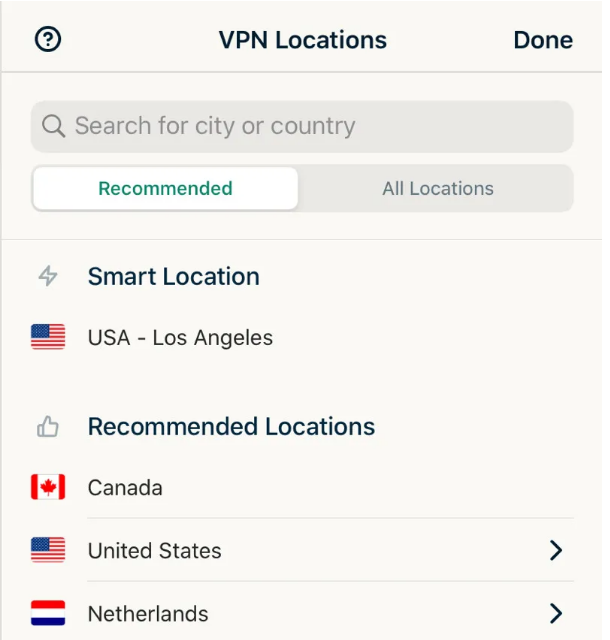Click the Netherlands flag icon
Viewport: 610px width, 640px height.
(x=48, y=613)
